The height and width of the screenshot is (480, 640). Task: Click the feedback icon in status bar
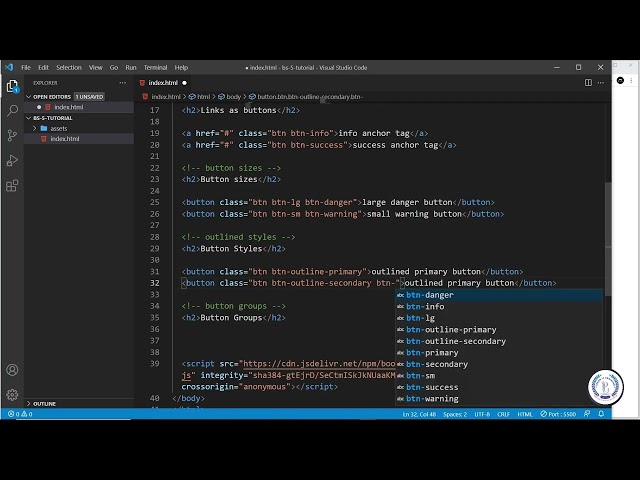pos(587,414)
